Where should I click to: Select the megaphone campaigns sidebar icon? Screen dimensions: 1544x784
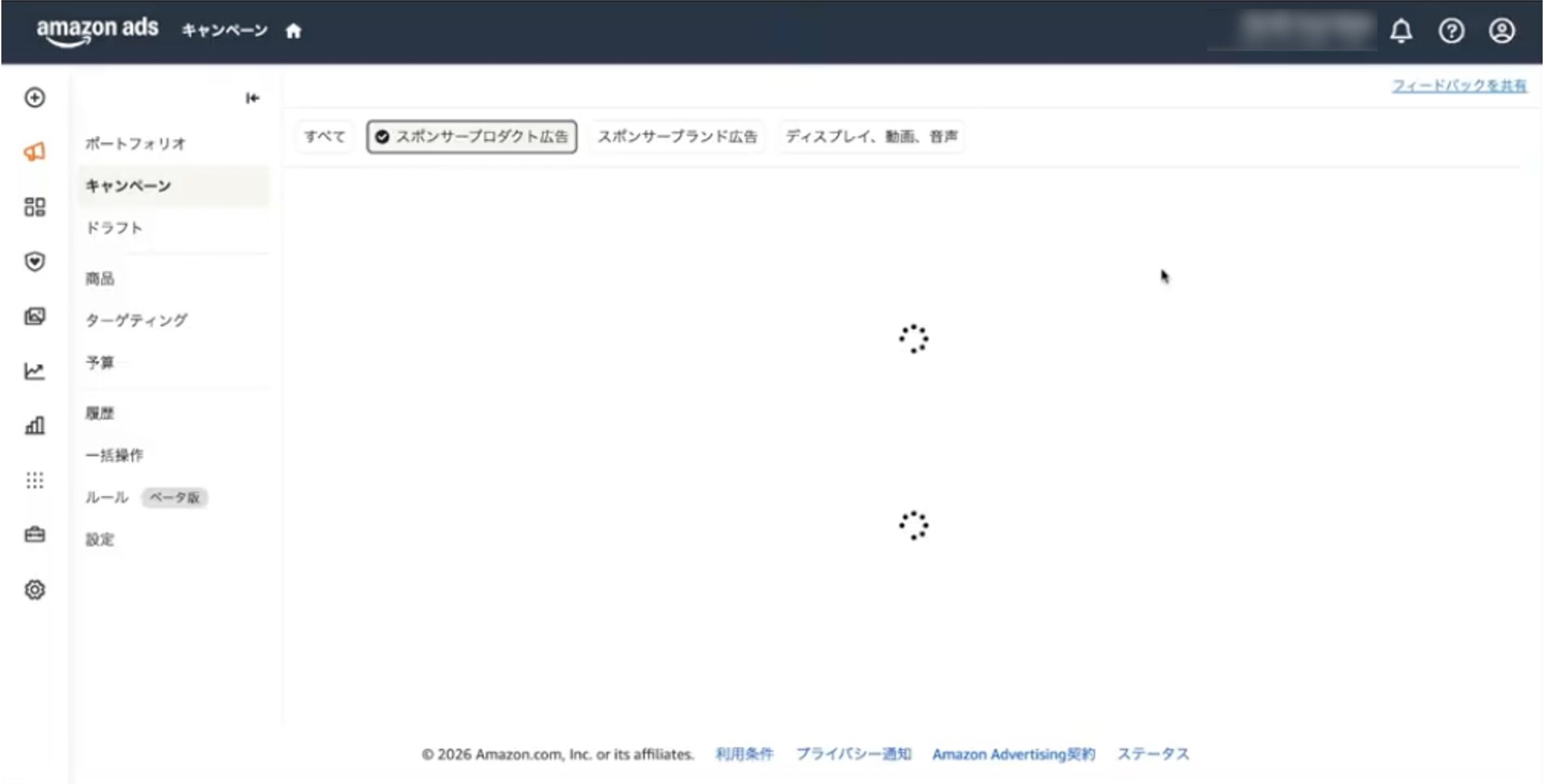click(x=35, y=152)
